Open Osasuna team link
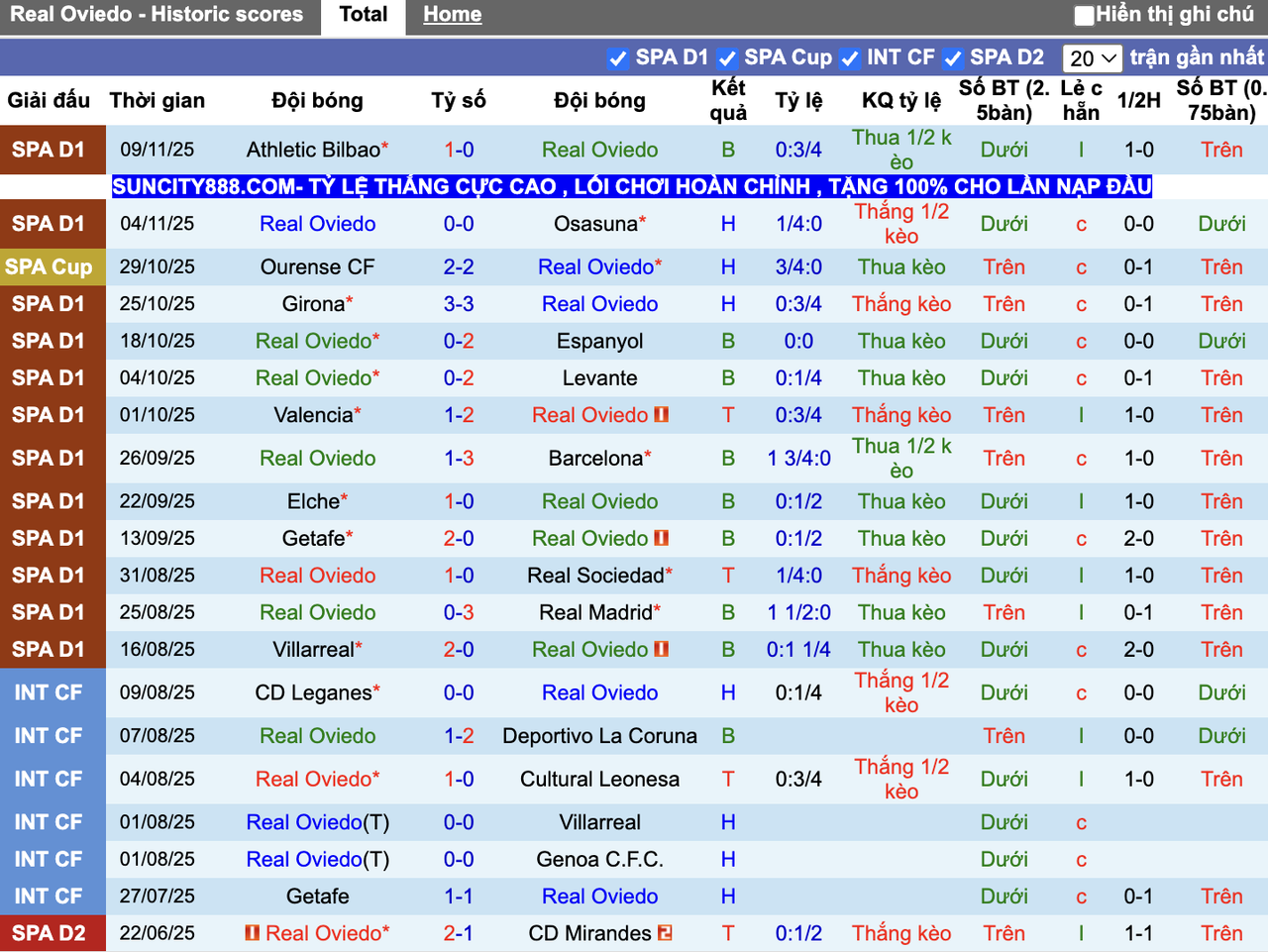Screen dimensions: 1268x952 click(595, 224)
